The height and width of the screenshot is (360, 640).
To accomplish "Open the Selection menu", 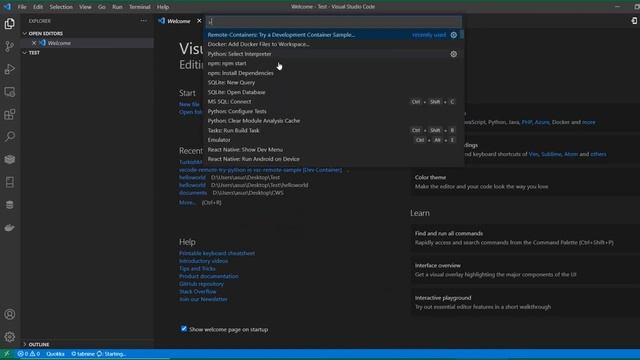I will [x=61, y=7].
